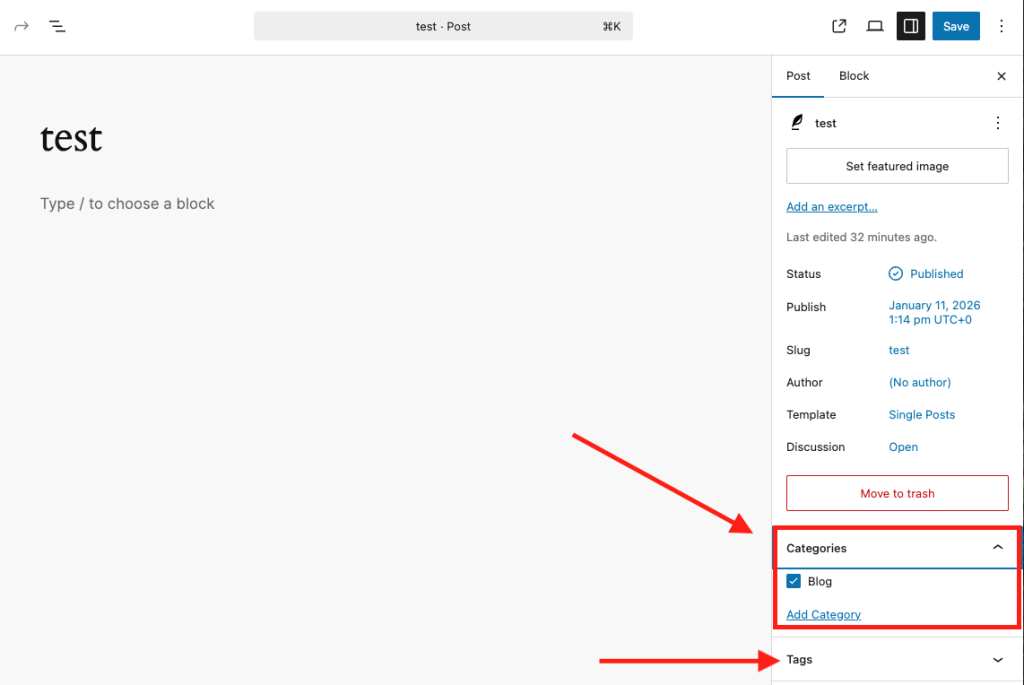This screenshot has height=685, width=1024.
Task: Click the Redo arrow icon
Action: point(21,26)
